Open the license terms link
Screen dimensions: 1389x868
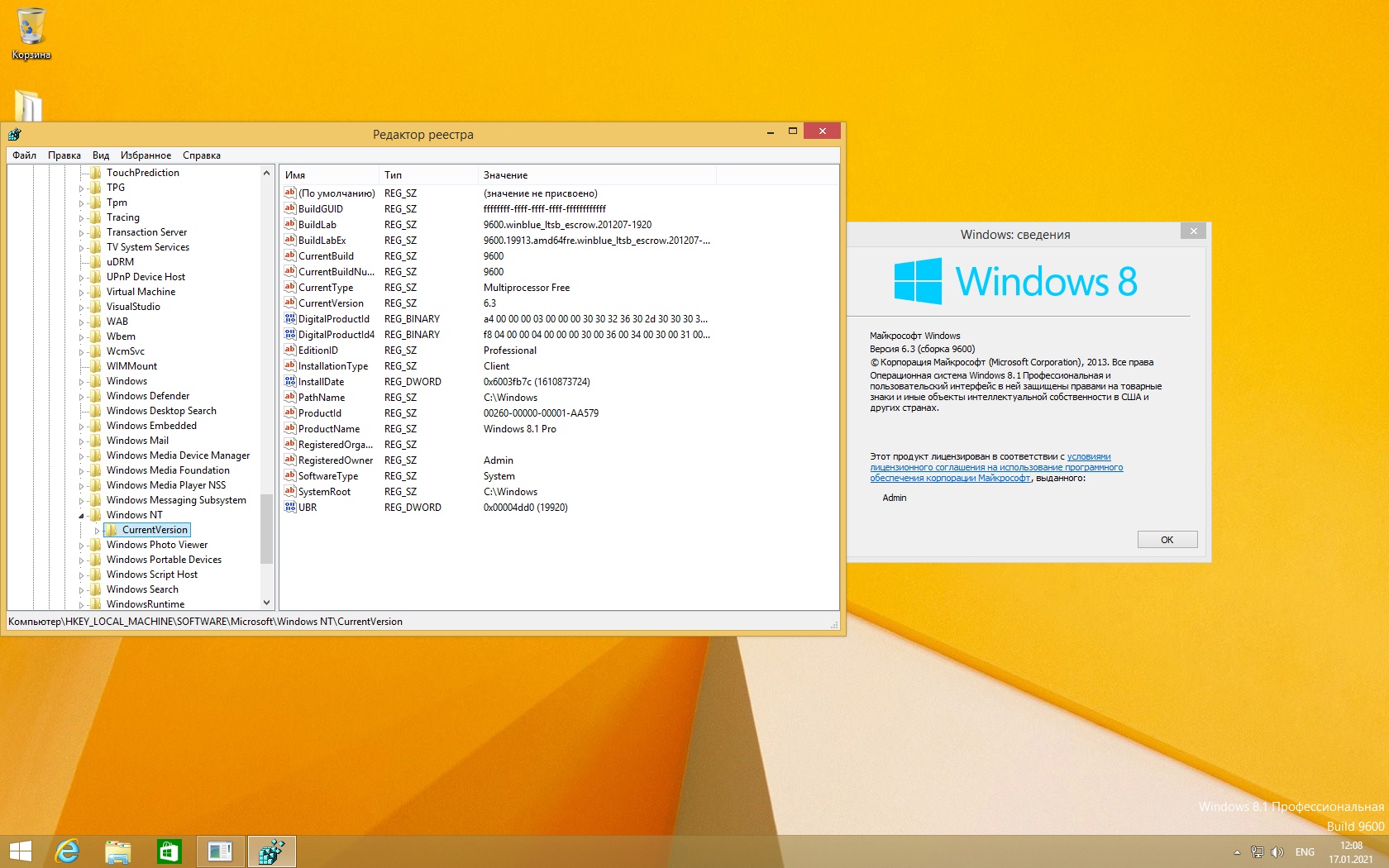(995, 467)
